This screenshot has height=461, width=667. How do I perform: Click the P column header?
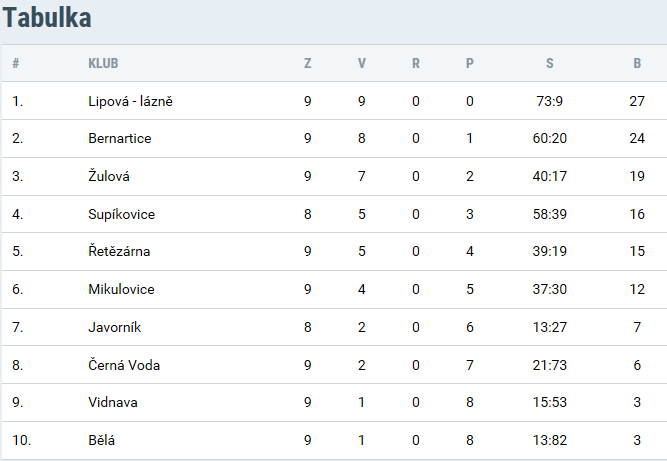pyautogui.click(x=470, y=63)
